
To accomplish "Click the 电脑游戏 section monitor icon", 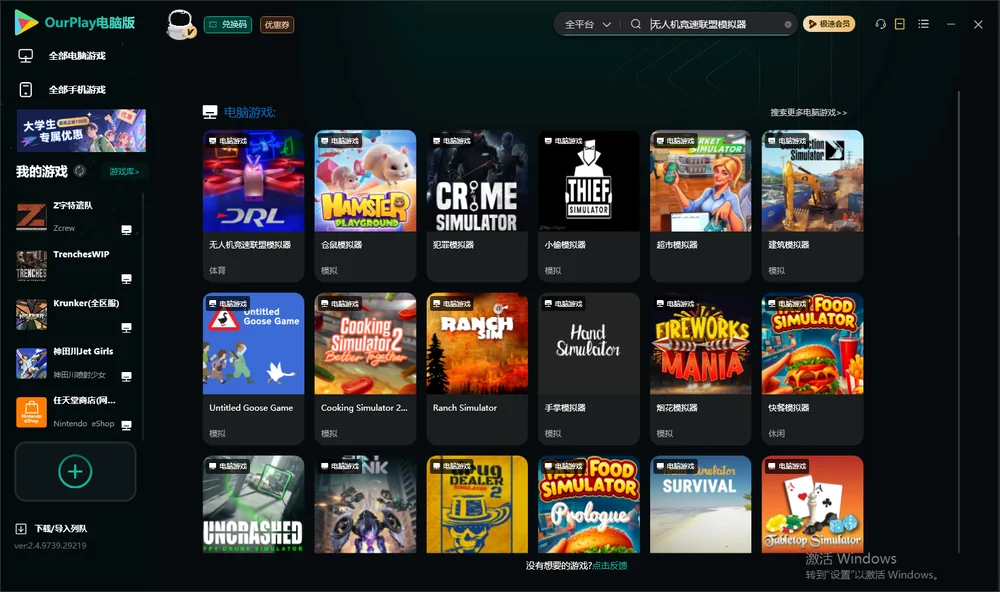I will (210, 112).
